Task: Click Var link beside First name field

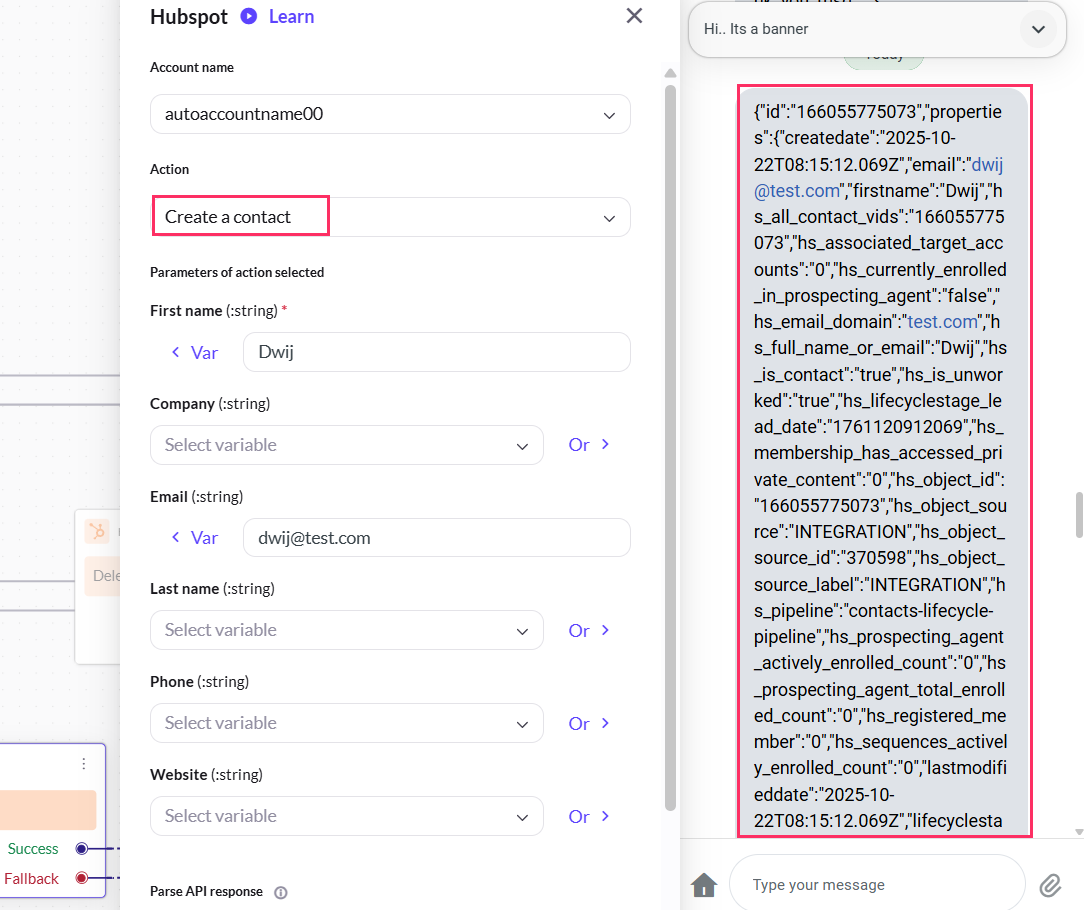Action: click(x=195, y=352)
